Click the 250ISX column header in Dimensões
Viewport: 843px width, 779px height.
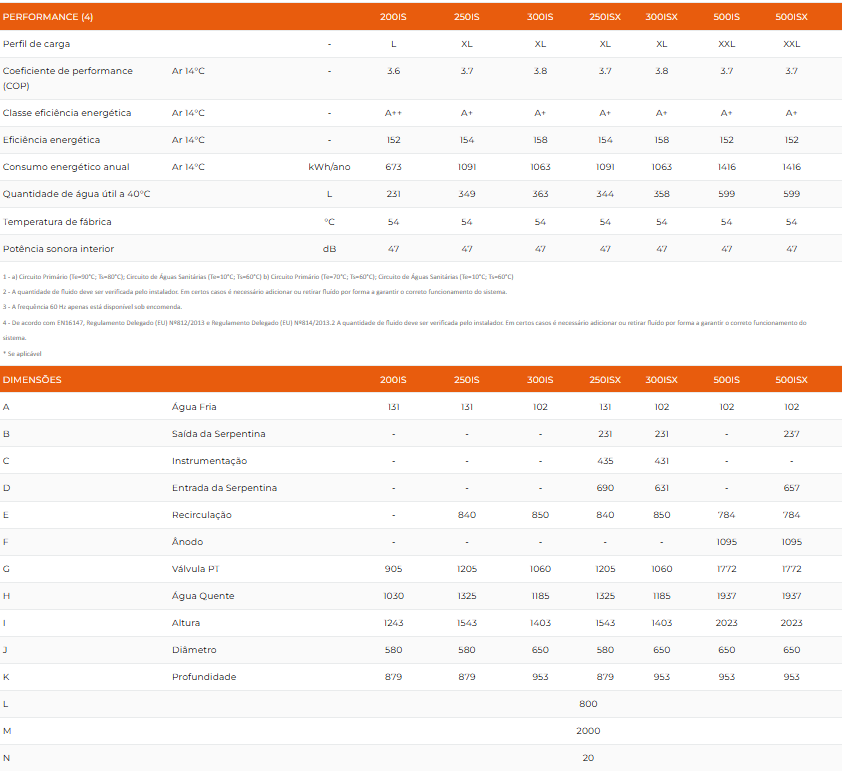[x=605, y=380]
